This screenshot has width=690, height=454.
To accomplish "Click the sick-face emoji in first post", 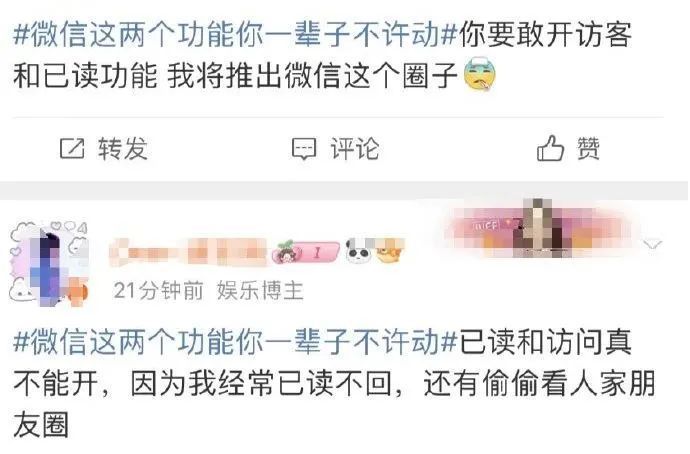I will click(480, 74).
